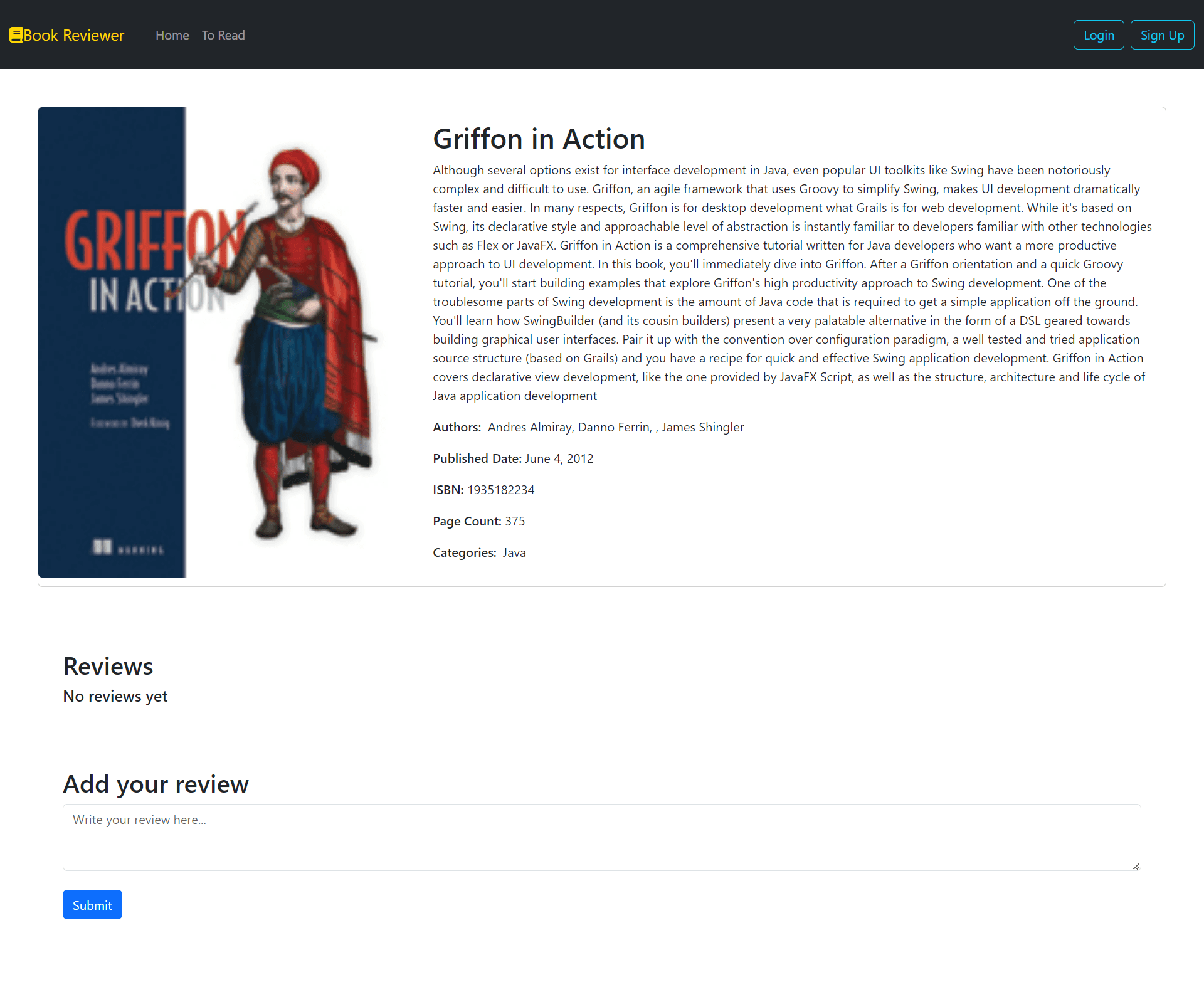1204x982 pixels.
Task: Click the 'No reviews yet' message
Action: coord(115,696)
